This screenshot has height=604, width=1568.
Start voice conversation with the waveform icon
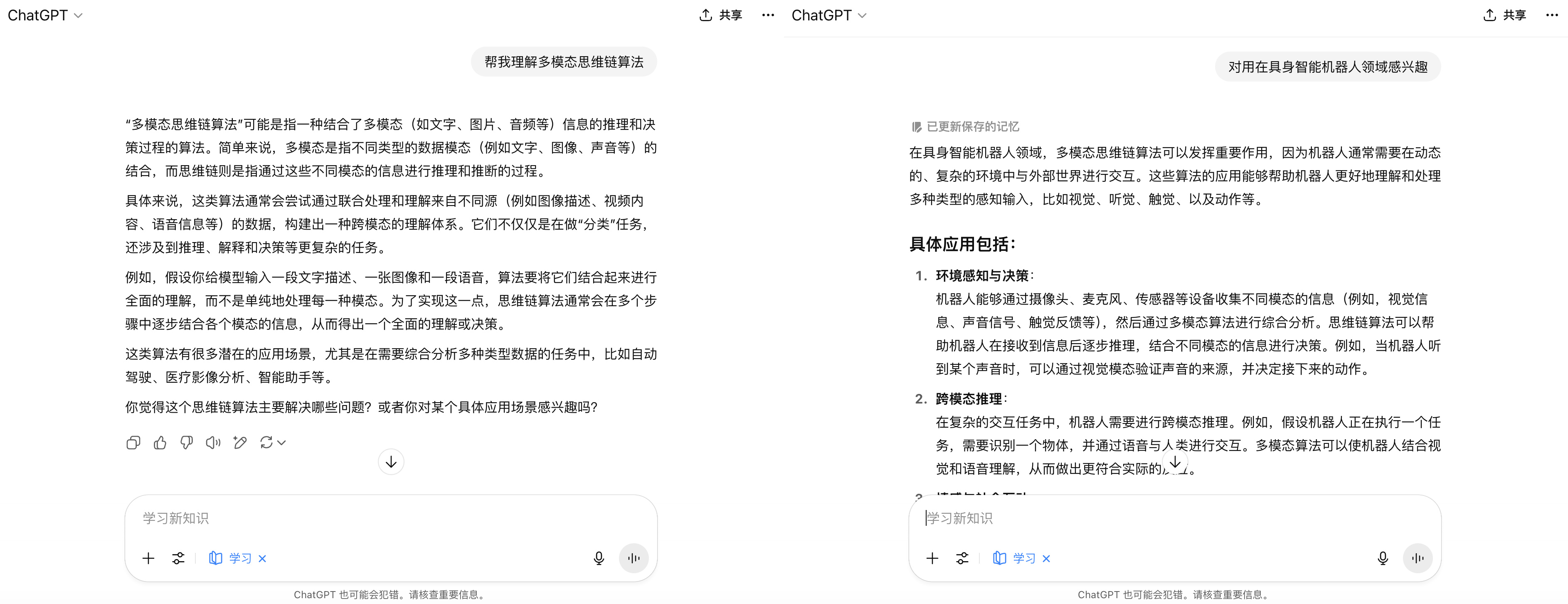click(x=634, y=558)
